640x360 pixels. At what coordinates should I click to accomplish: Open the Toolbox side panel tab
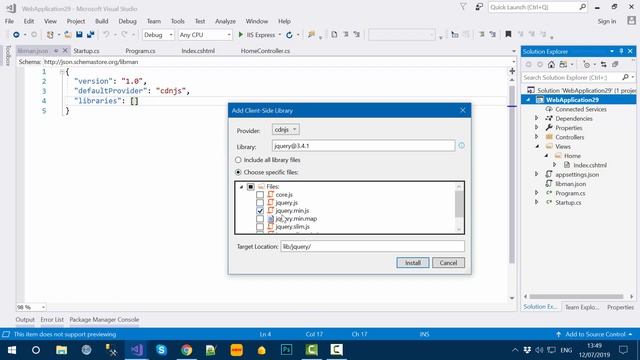(7, 56)
